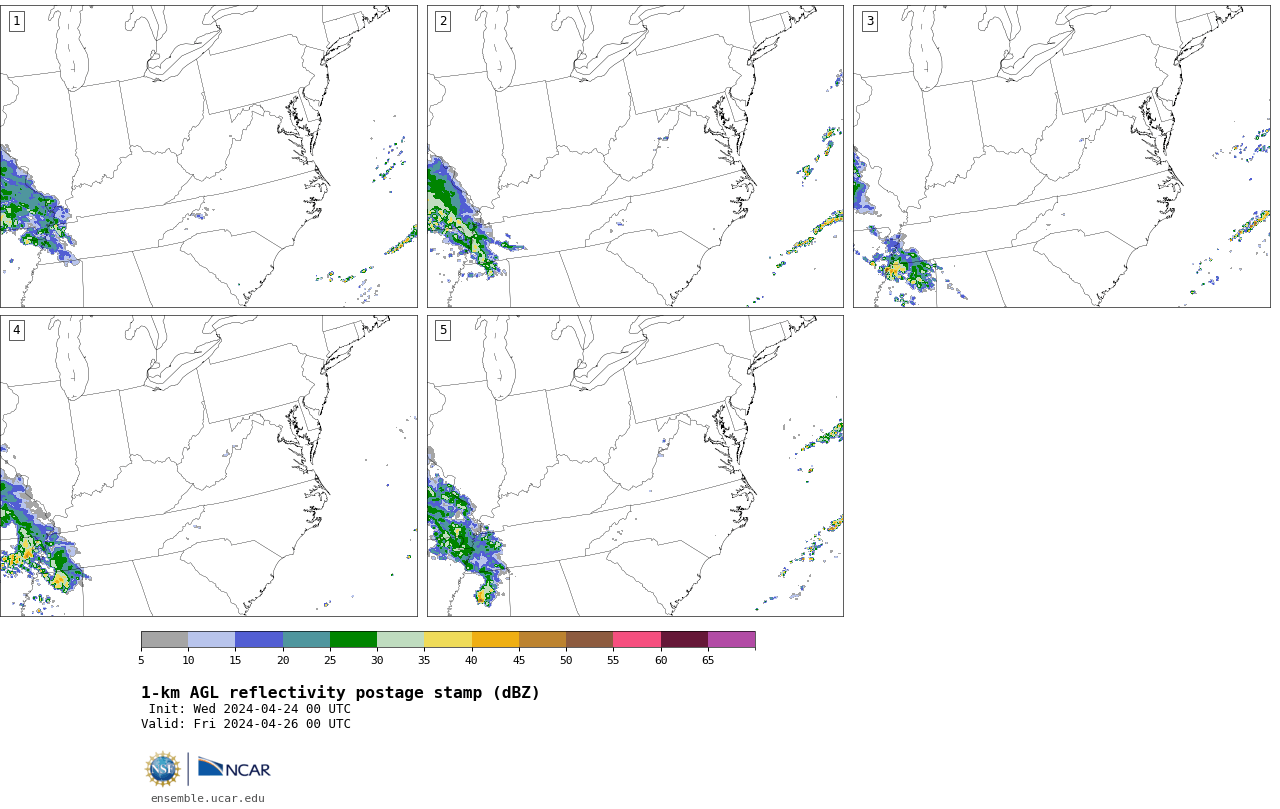Click the panel number label 2
Viewport: 1280px width, 809px height.
click(443, 21)
